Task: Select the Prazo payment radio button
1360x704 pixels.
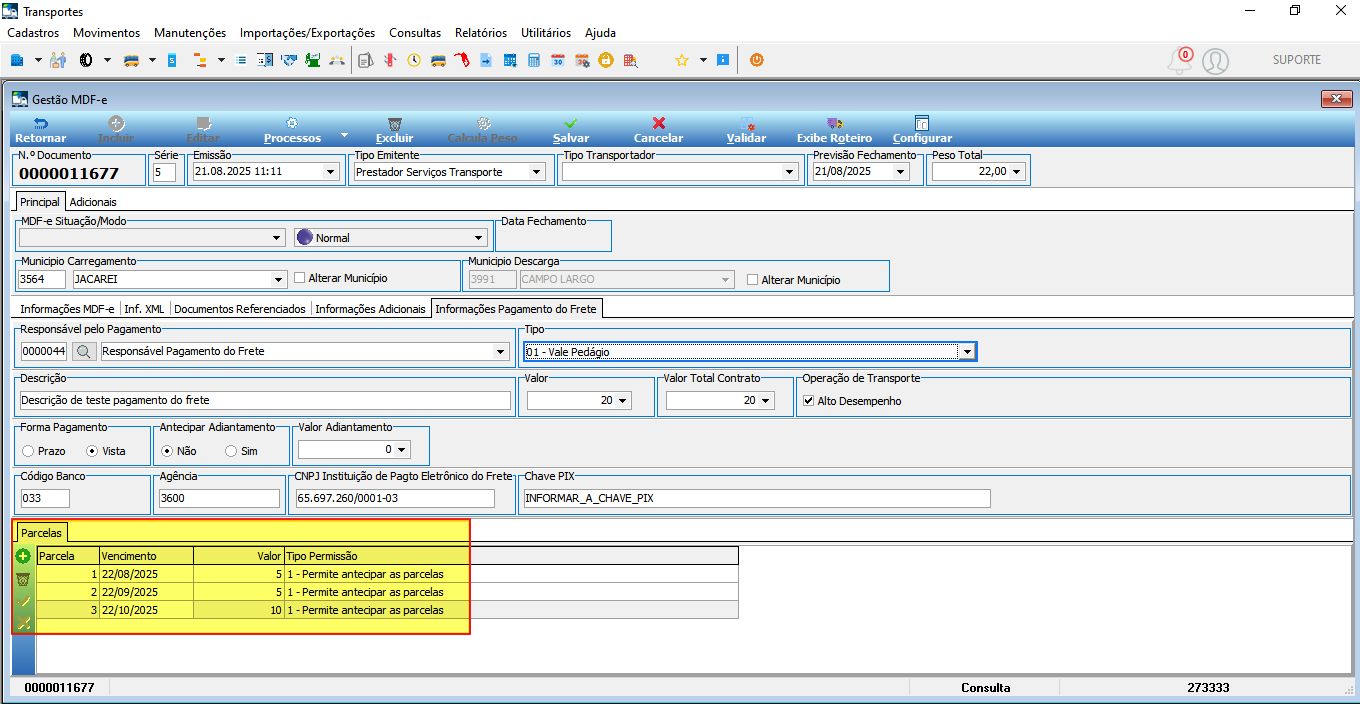Action: tap(28, 451)
